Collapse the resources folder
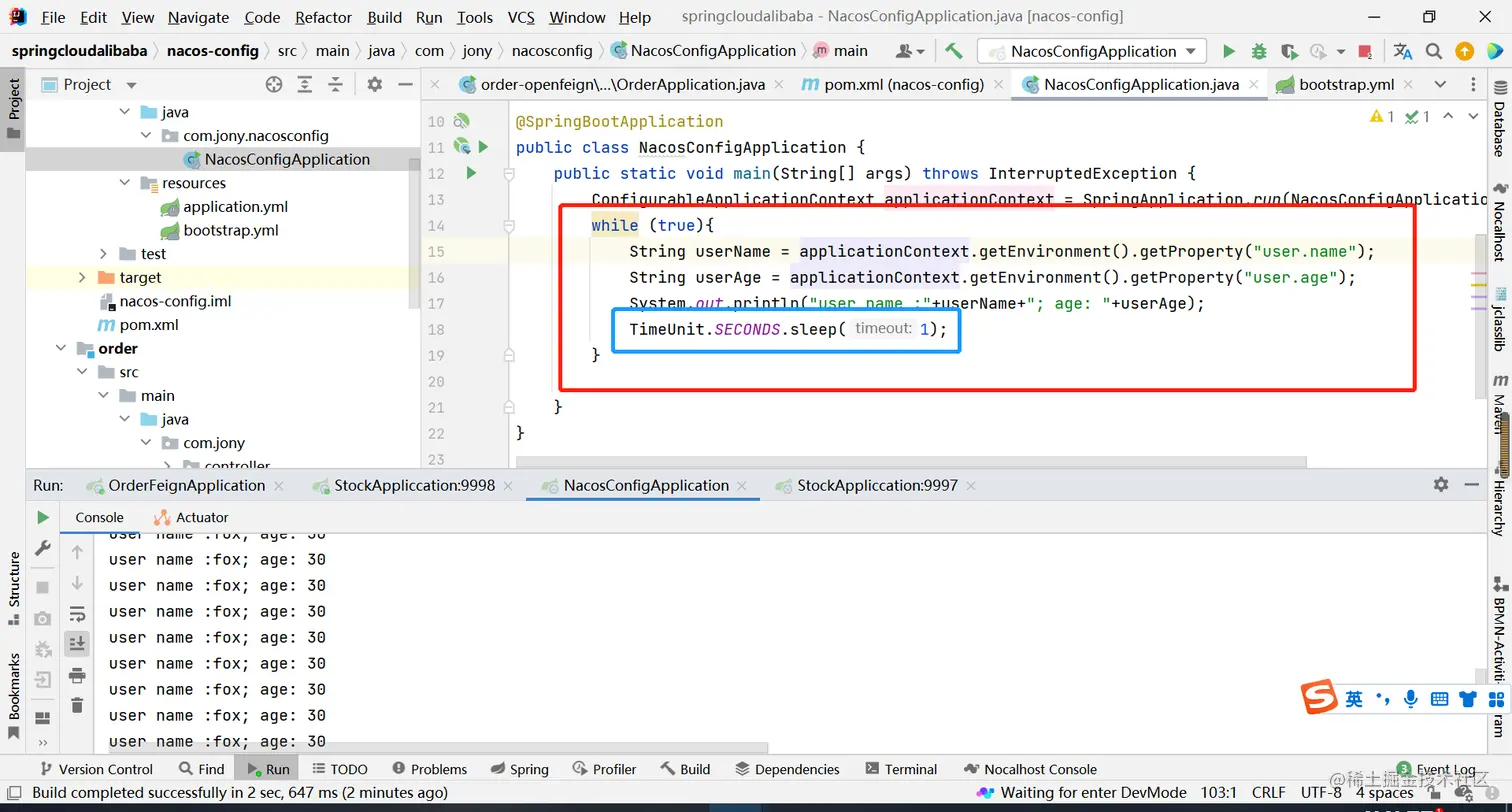1512x812 pixels. [125, 183]
